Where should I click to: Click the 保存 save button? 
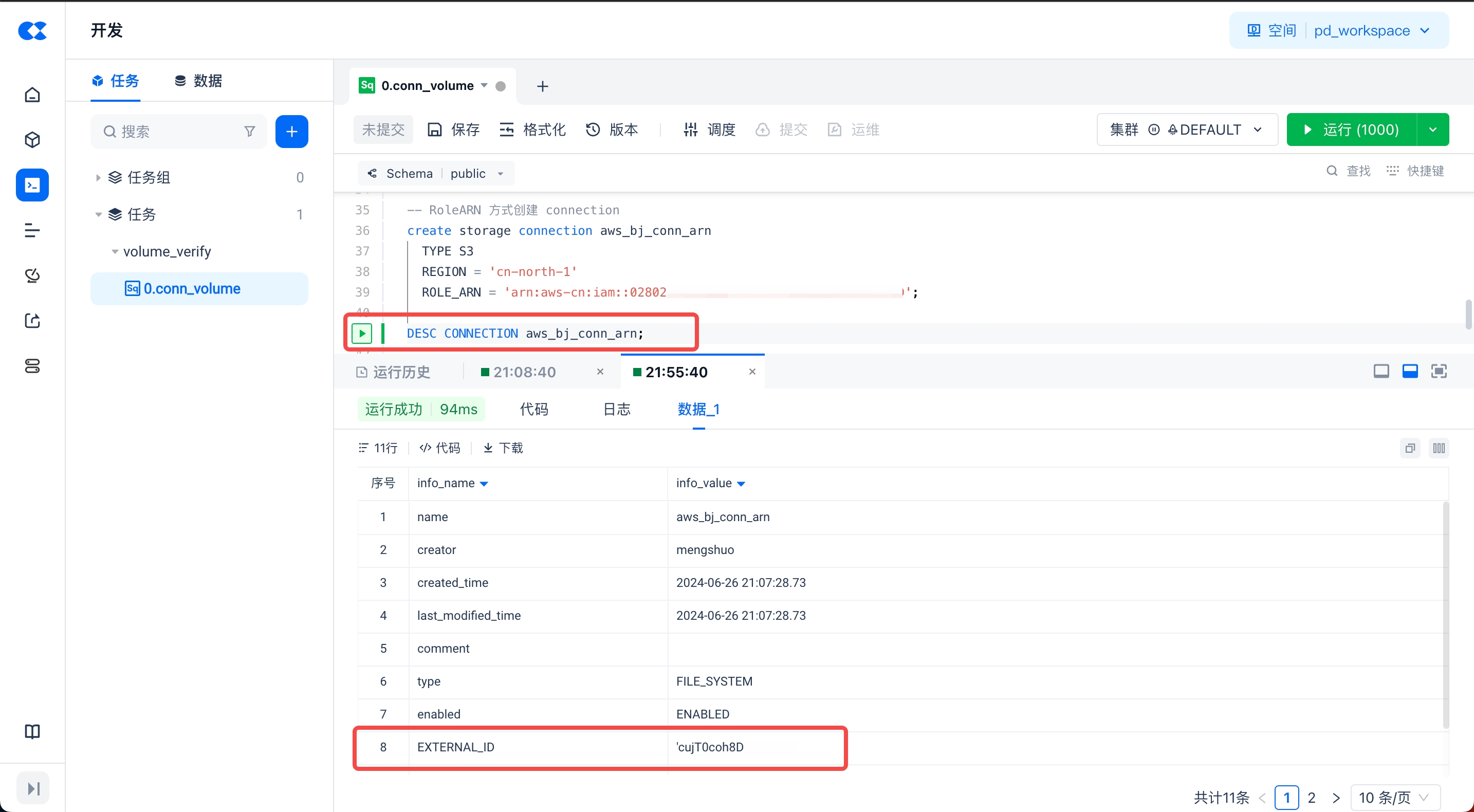click(454, 130)
